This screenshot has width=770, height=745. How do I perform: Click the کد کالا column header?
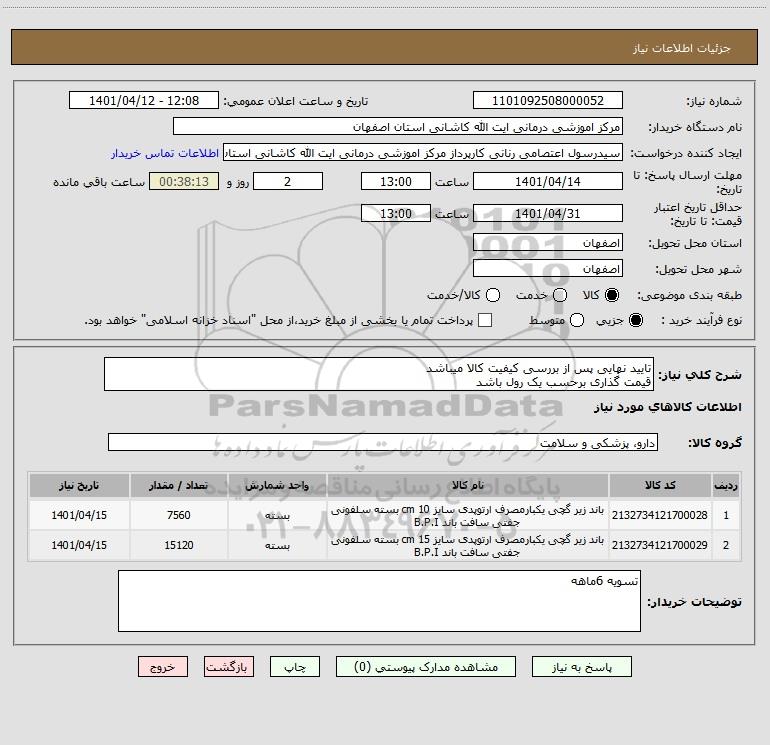point(660,485)
